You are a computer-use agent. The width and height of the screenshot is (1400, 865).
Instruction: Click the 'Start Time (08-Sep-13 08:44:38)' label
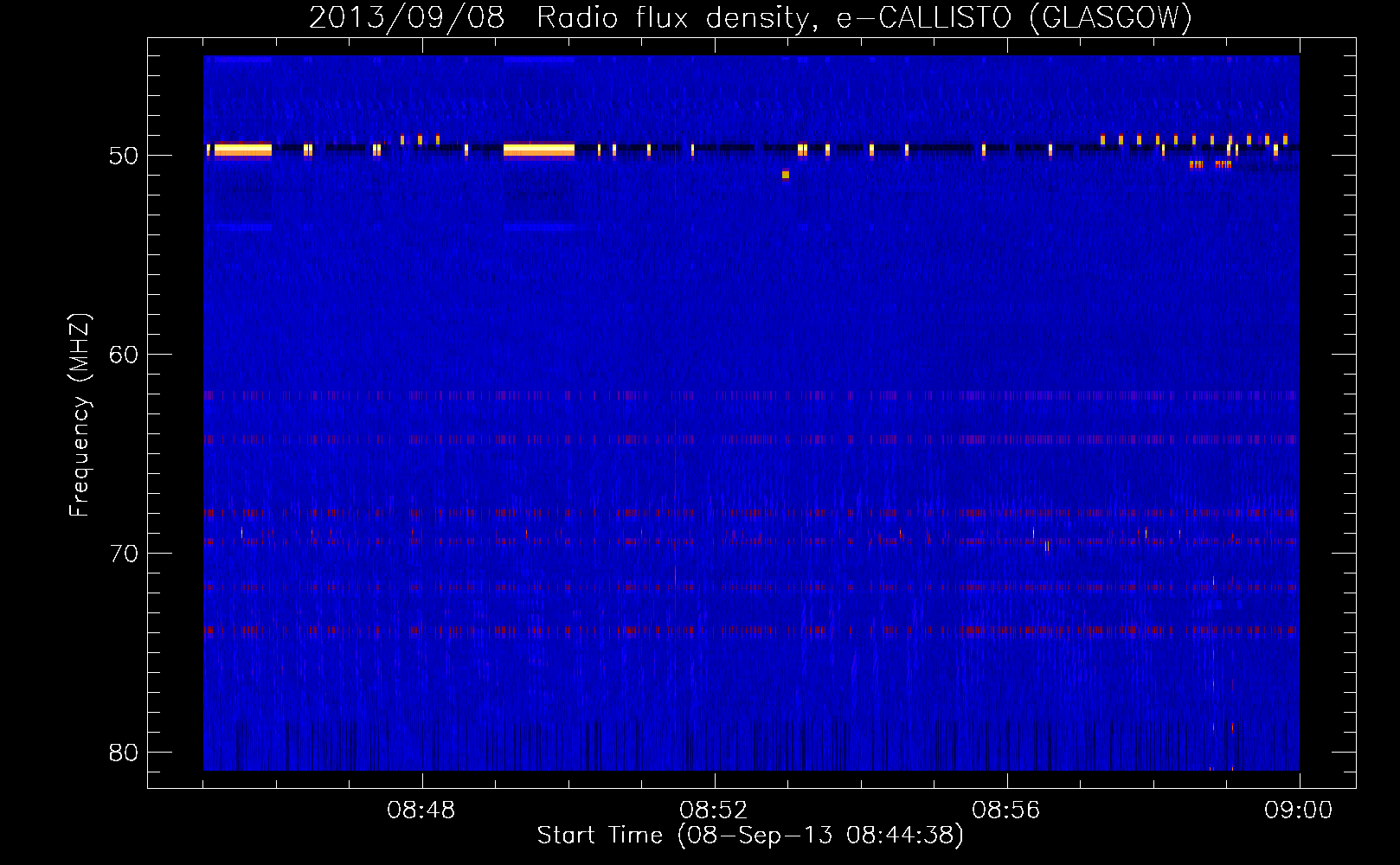(x=750, y=836)
